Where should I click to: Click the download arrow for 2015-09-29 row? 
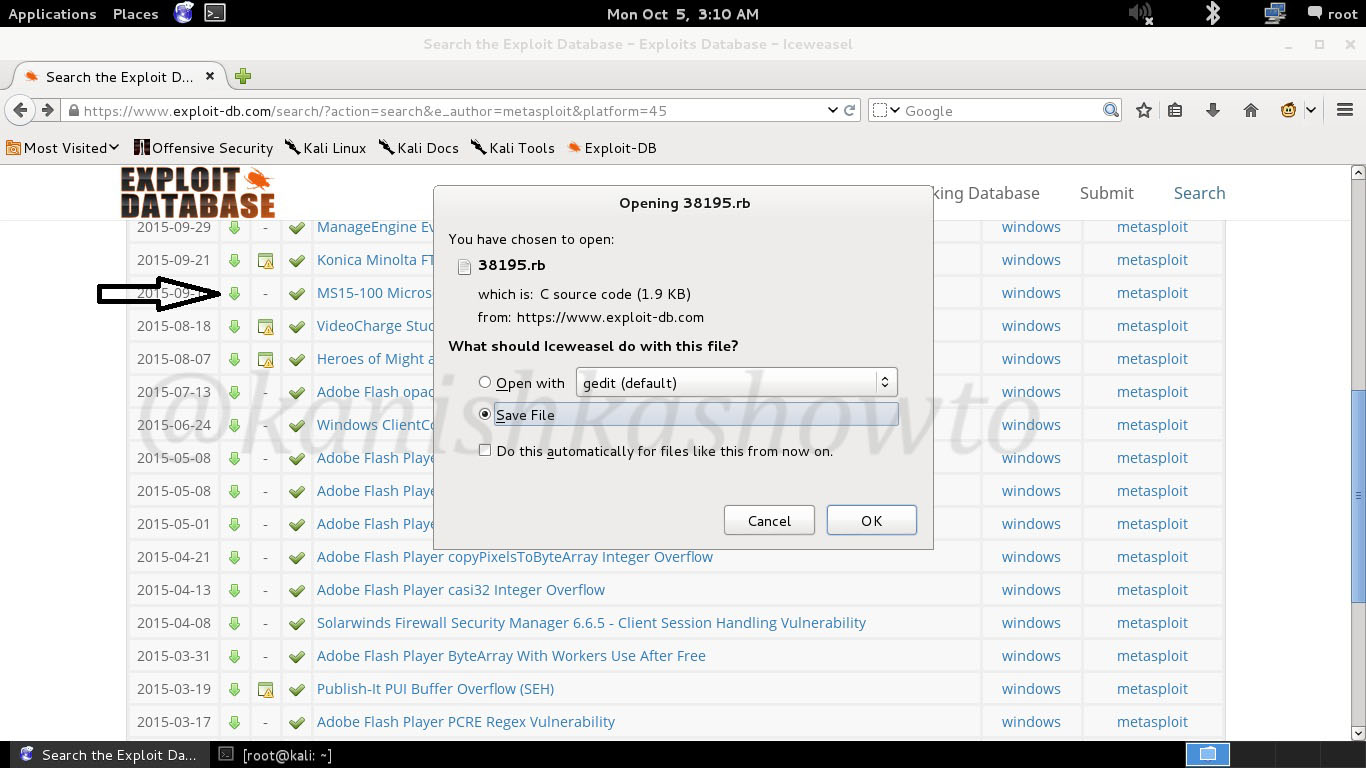point(234,227)
